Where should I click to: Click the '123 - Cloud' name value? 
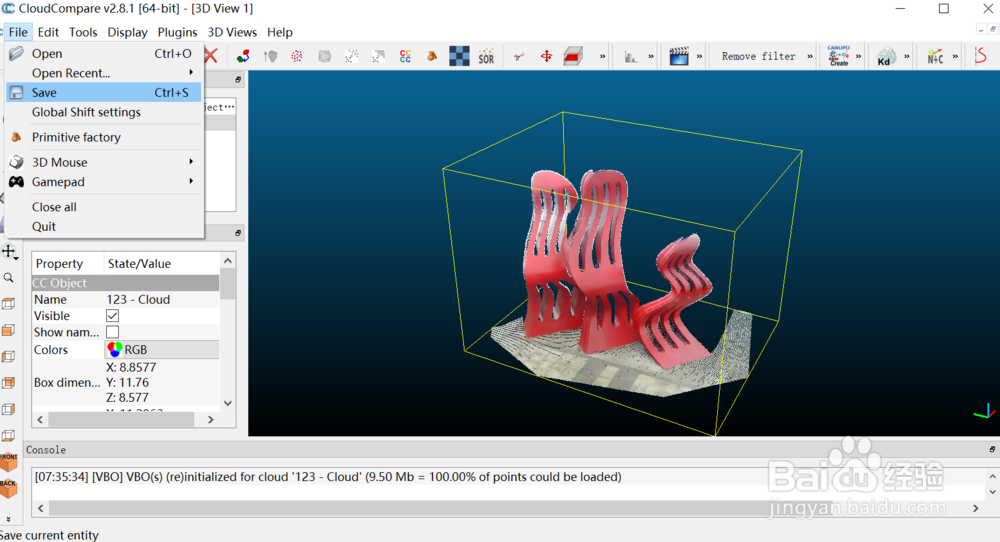coord(138,299)
